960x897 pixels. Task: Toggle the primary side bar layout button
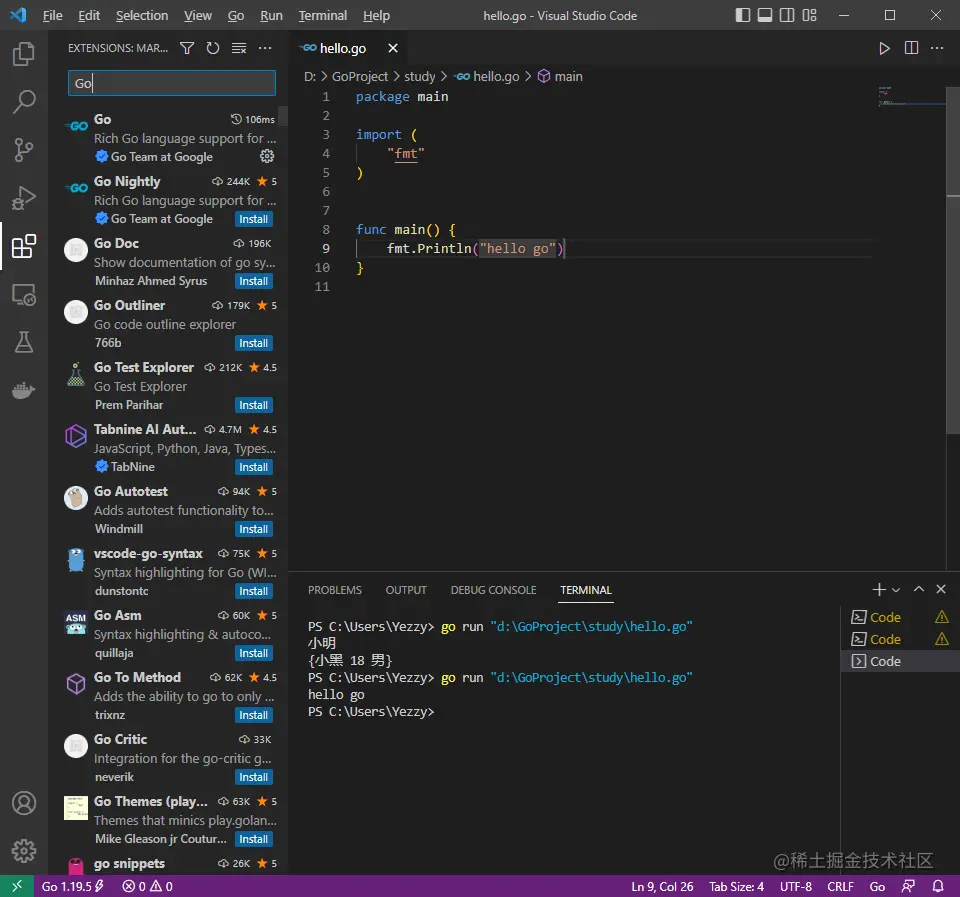click(742, 15)
